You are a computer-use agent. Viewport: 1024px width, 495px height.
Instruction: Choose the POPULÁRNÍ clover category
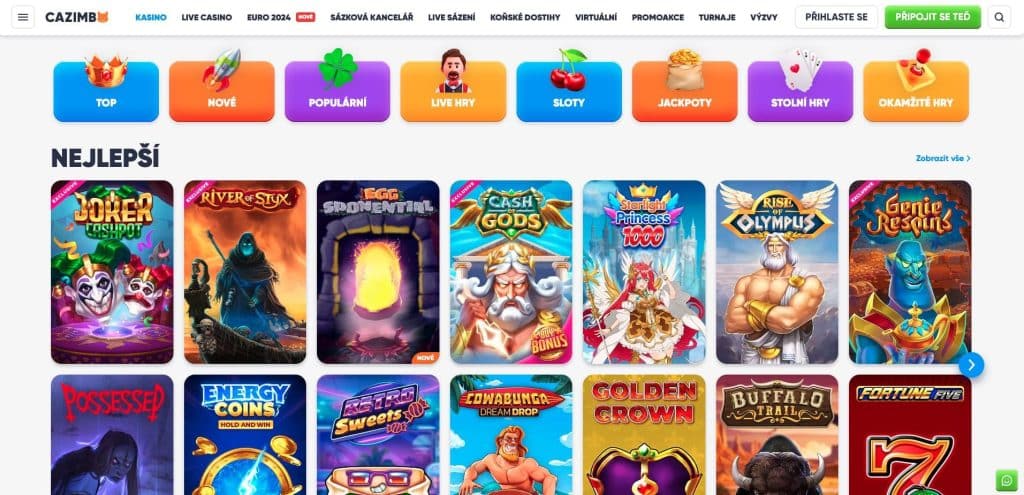[337, 91]
